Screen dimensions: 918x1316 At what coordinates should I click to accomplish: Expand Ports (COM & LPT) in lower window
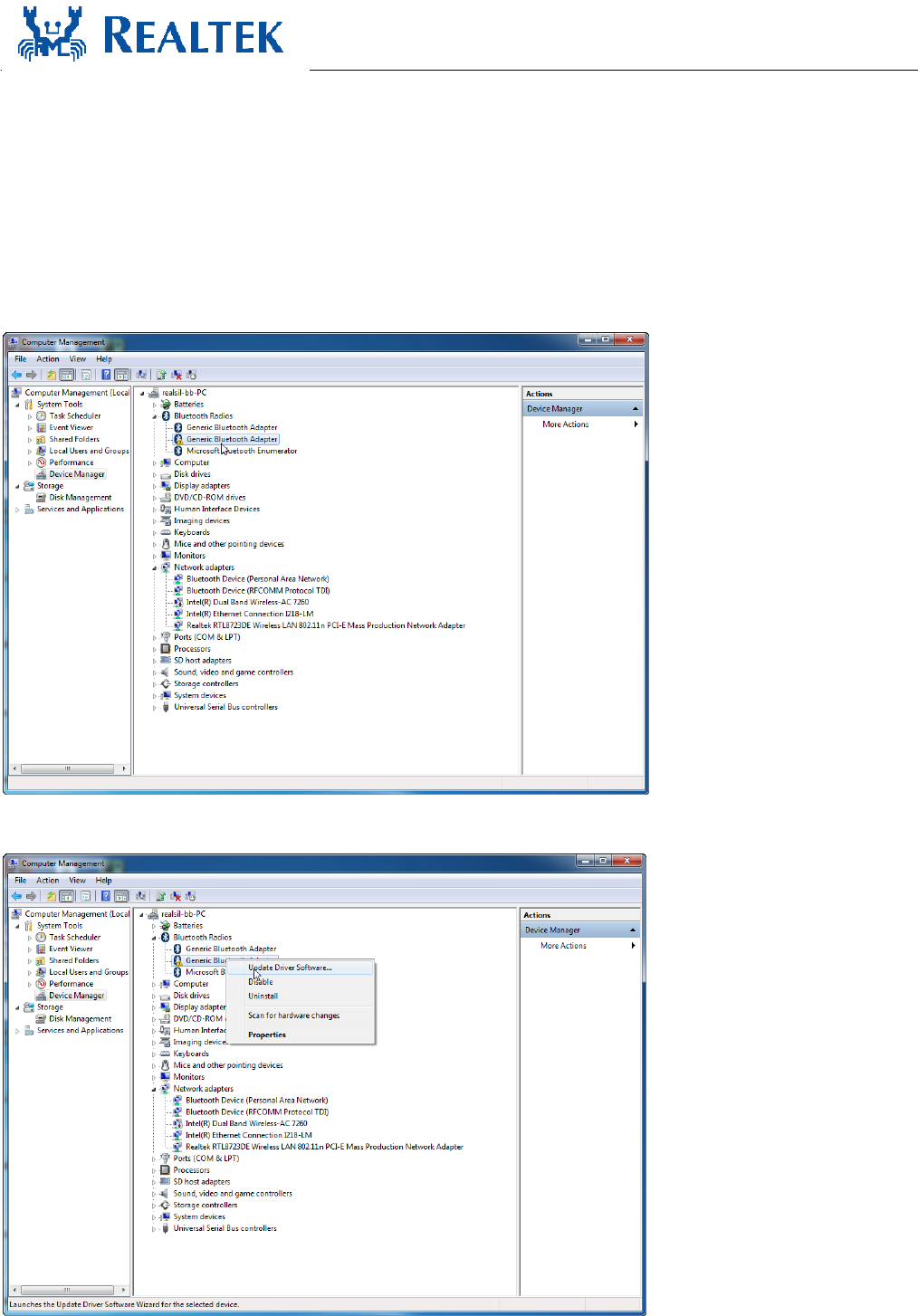pyautogui.click(x=154, y=1159)
